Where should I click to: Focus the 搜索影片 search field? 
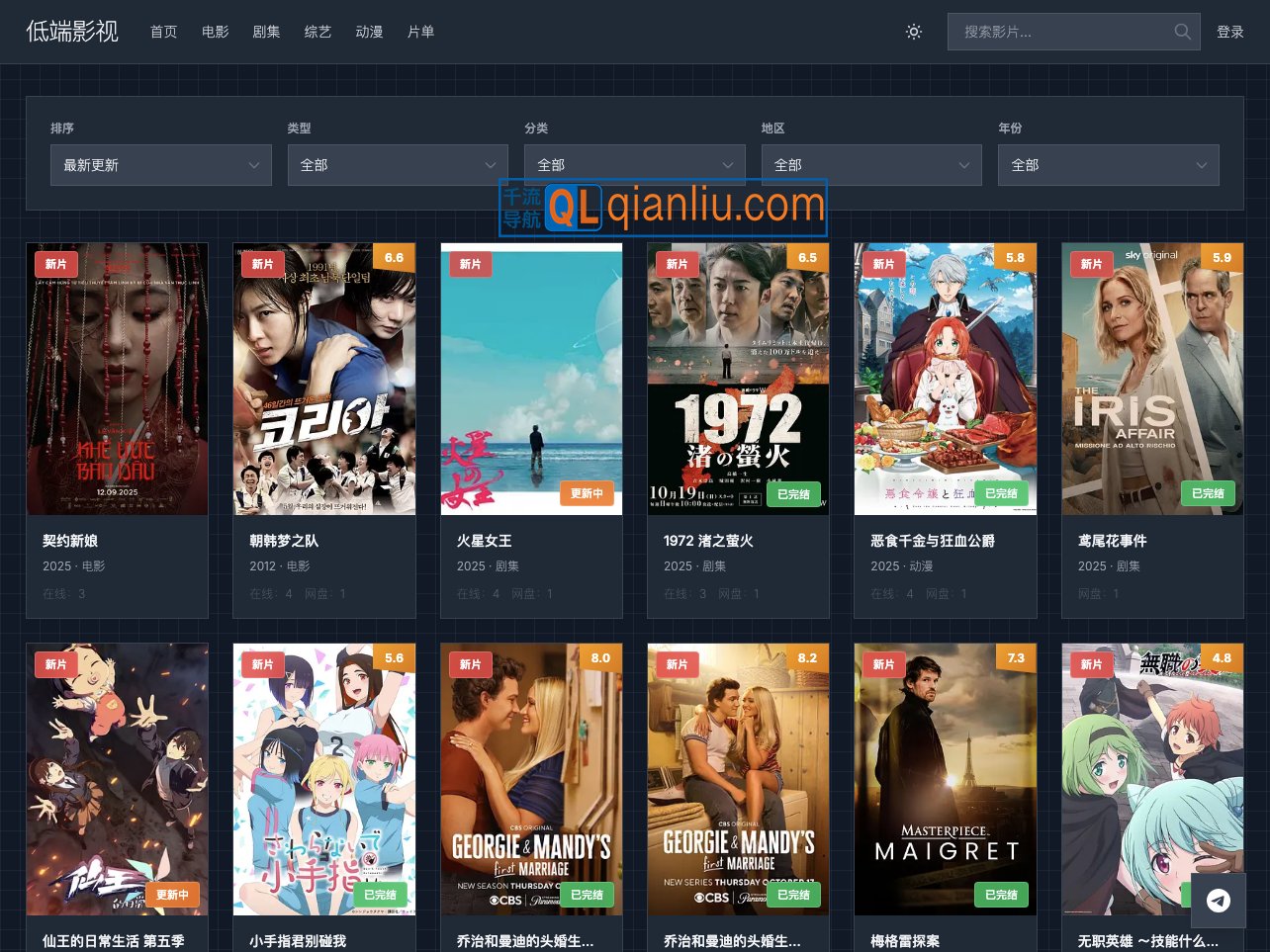[1058, 32]
